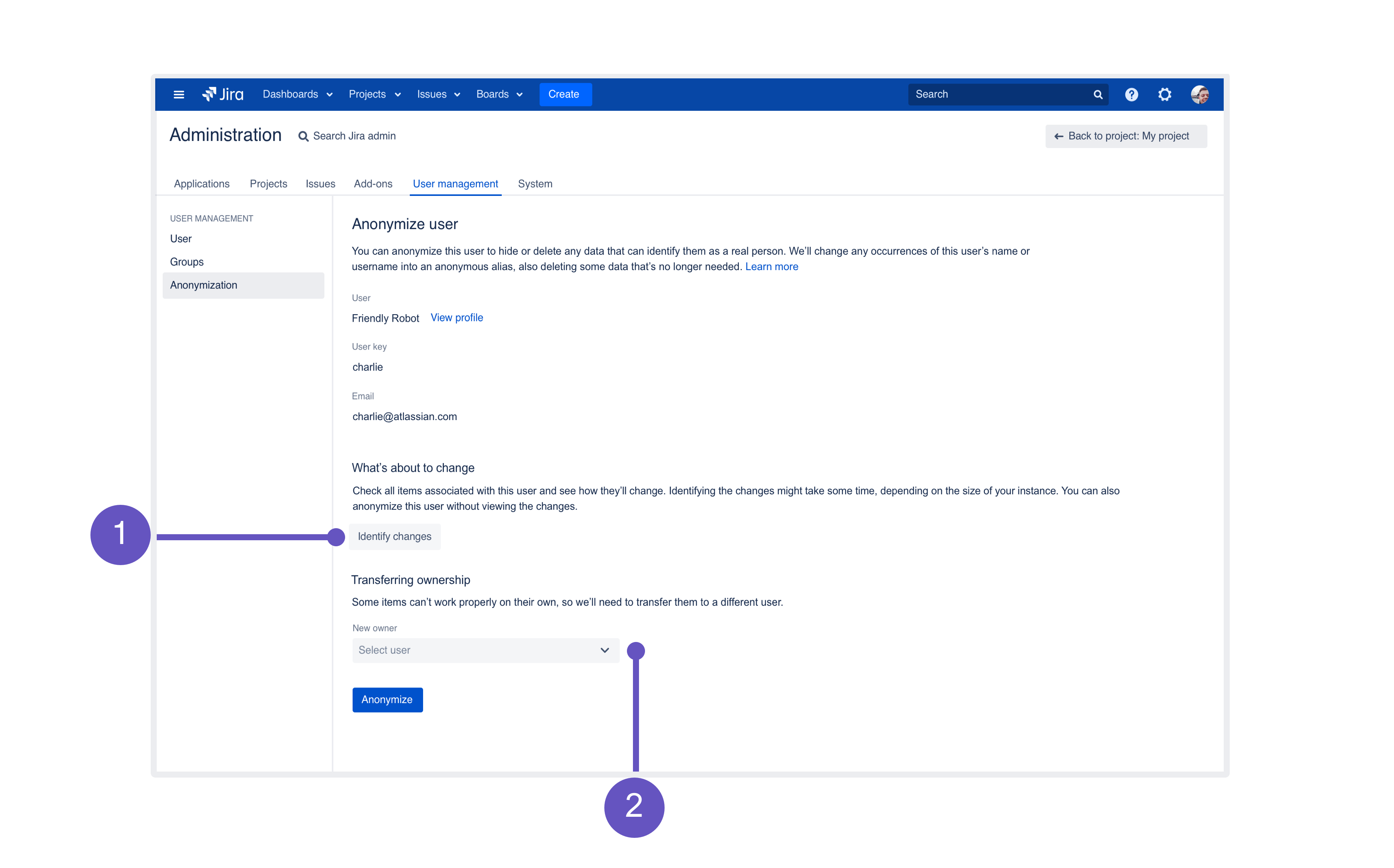Open User in the sidebar
This screenshot has height=868, width=1394.
[181, 239]
